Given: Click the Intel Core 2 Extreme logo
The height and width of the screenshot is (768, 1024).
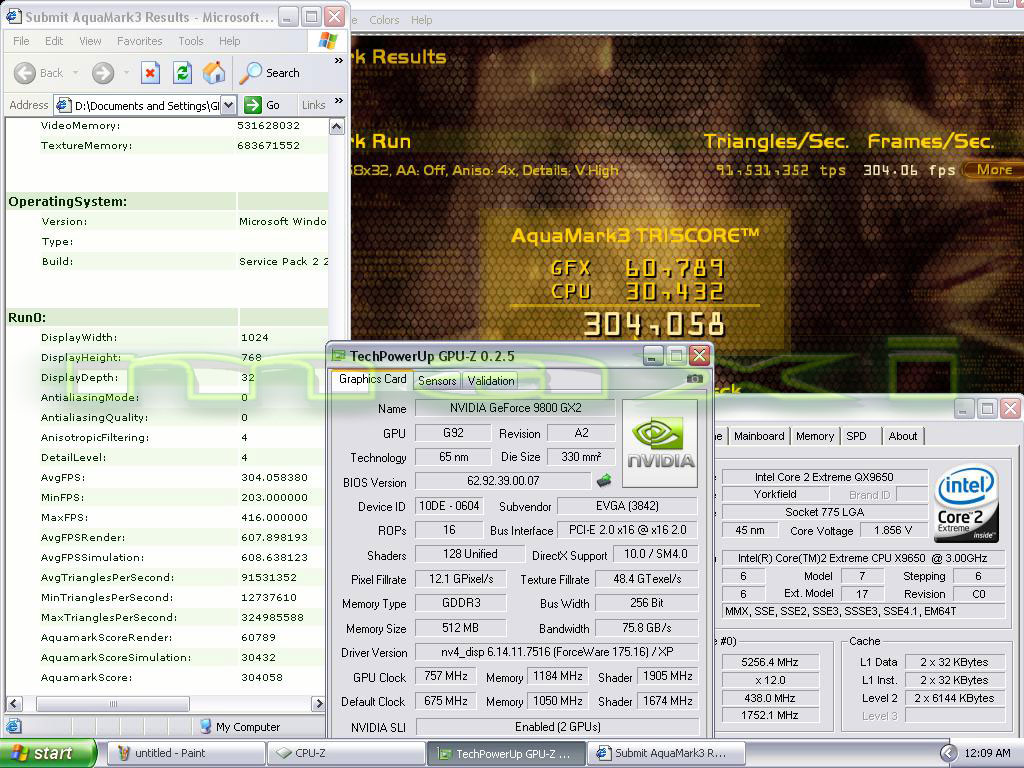Looking at the screenshot, I should point(965,503).
